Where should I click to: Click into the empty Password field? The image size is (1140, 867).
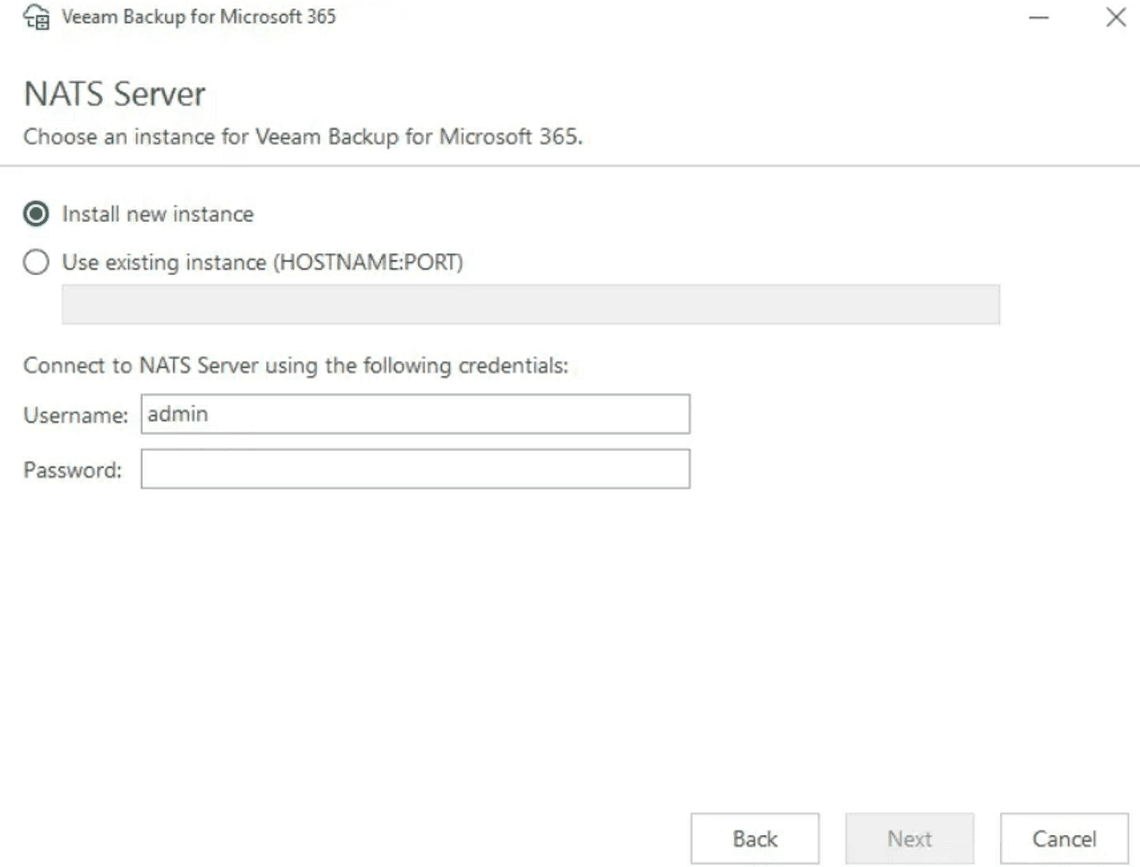coord(415,469)
